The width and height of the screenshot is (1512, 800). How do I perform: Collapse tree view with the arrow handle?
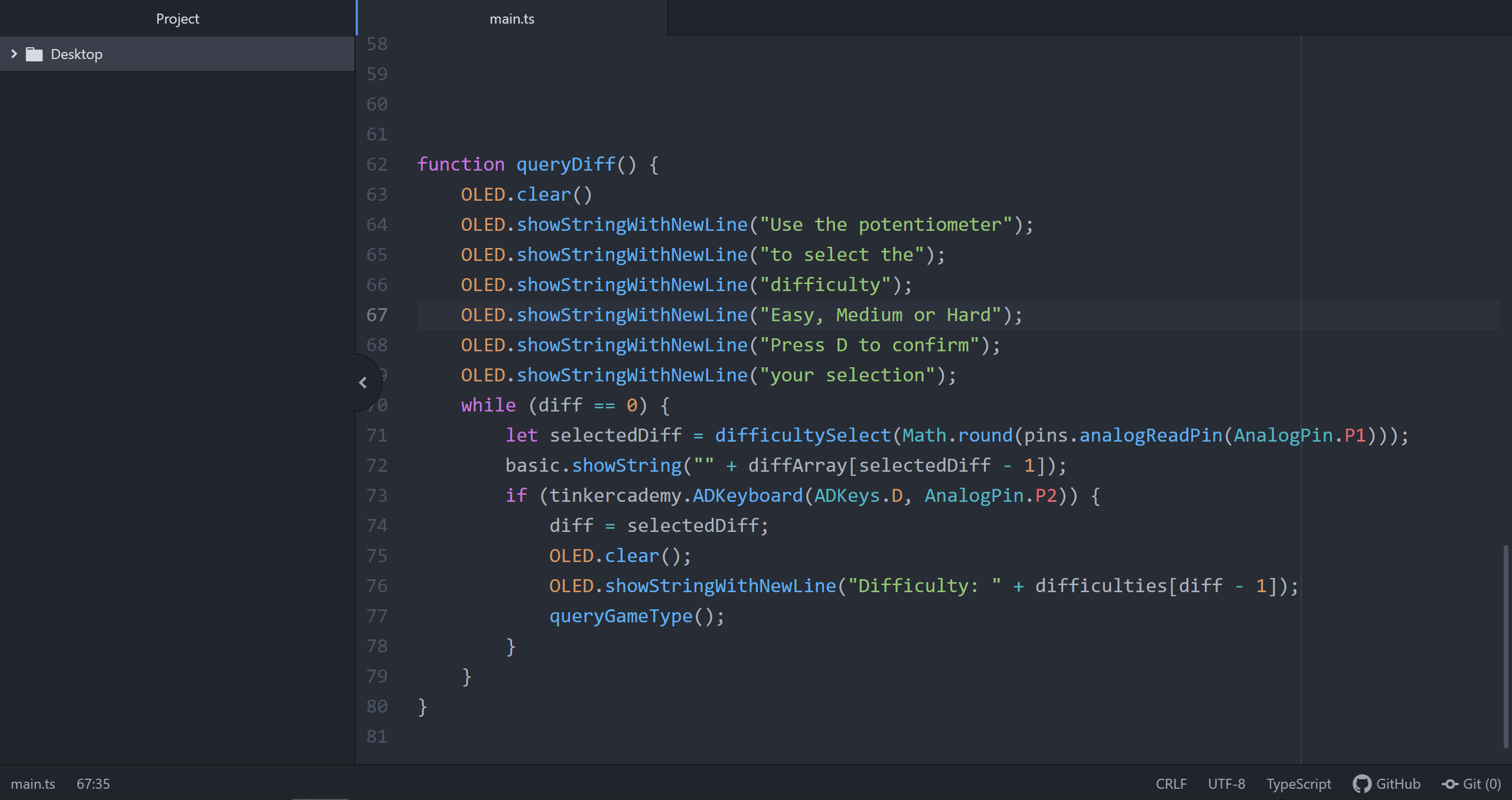(363, 383)
